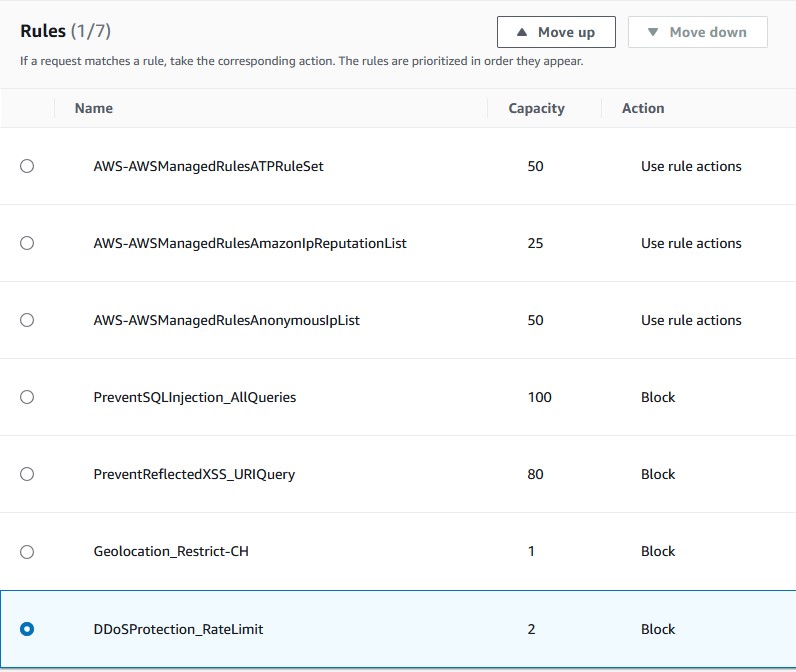Click the DDoSProtection_RateLimit rule name
Image resolution: width=796 pixels, height=672 pixels.
coord(178,629)
